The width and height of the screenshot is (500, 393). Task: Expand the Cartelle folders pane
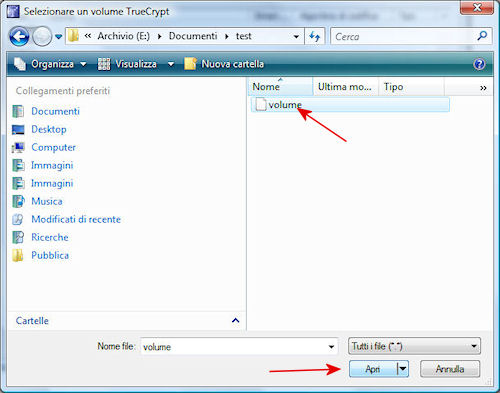(235, 320)
